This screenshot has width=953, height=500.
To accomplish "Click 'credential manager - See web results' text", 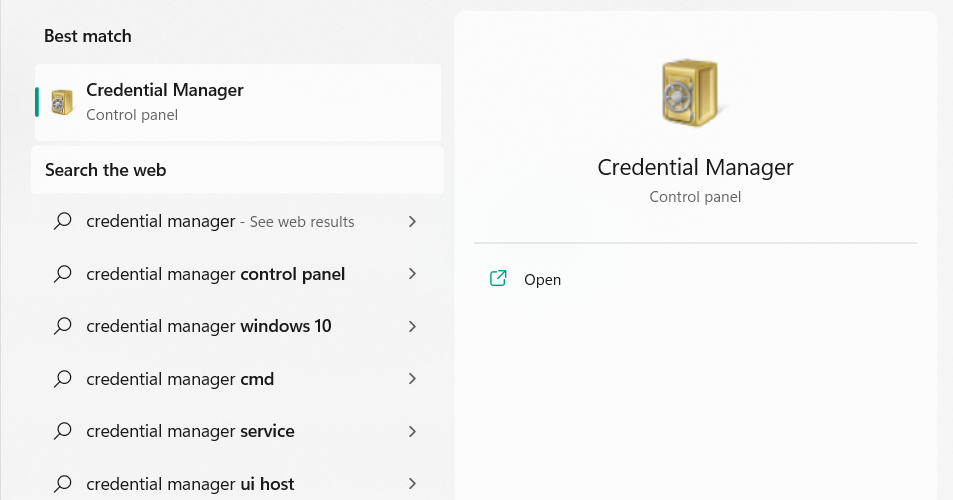I will (220, 221).
